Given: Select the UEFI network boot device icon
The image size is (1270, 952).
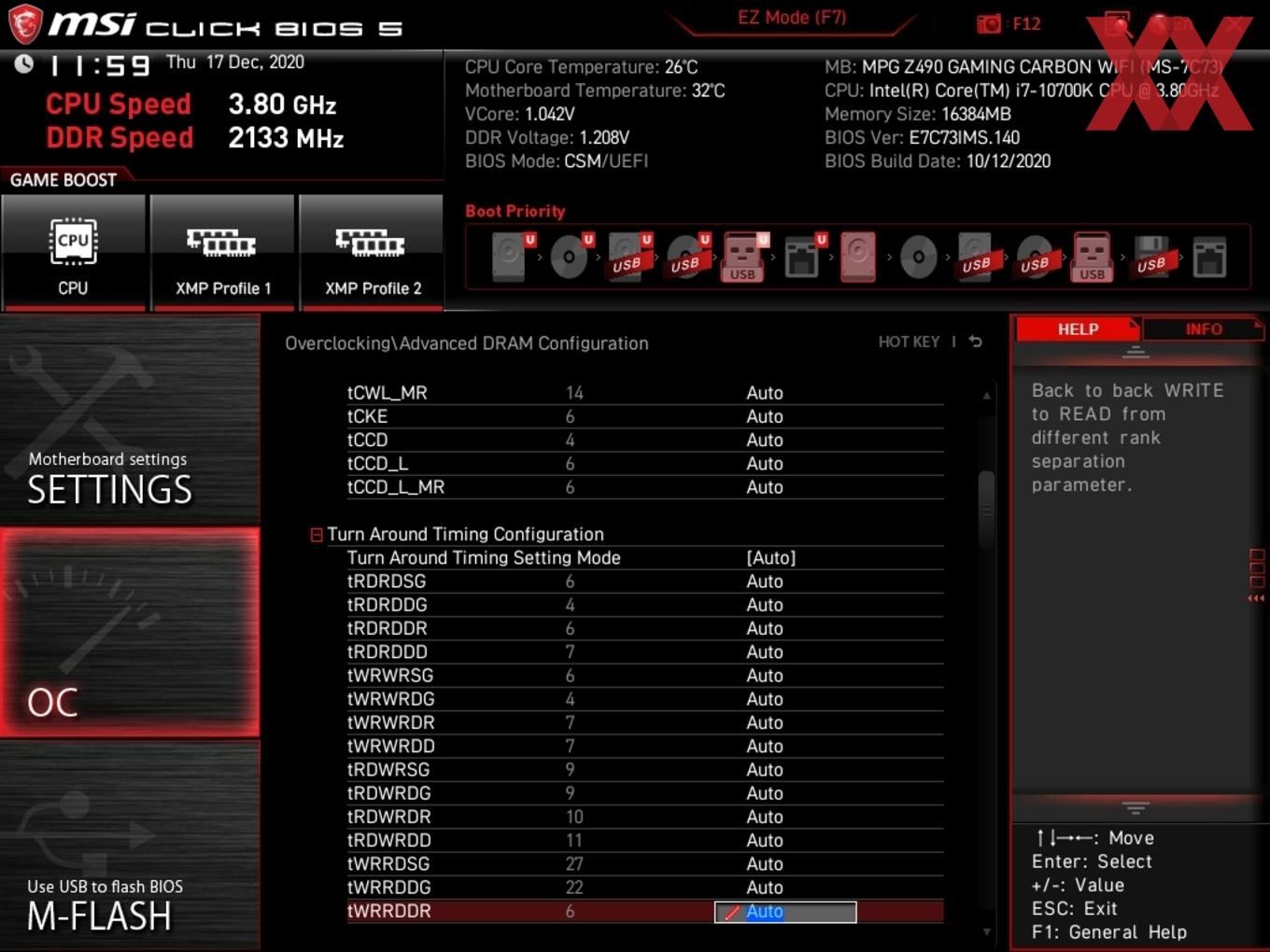Looking at the screenshot, I should point(803,257).
